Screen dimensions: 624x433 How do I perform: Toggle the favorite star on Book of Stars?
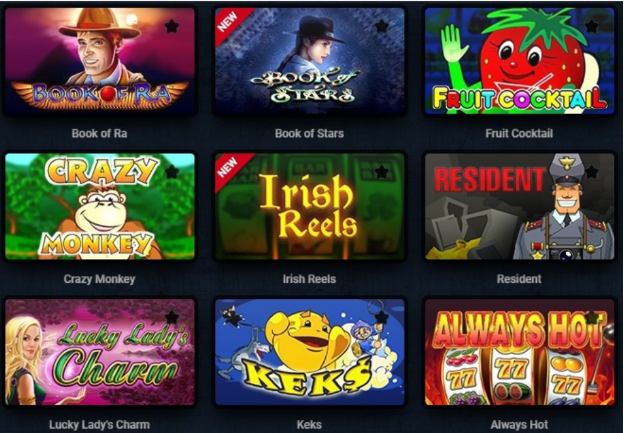382,26
